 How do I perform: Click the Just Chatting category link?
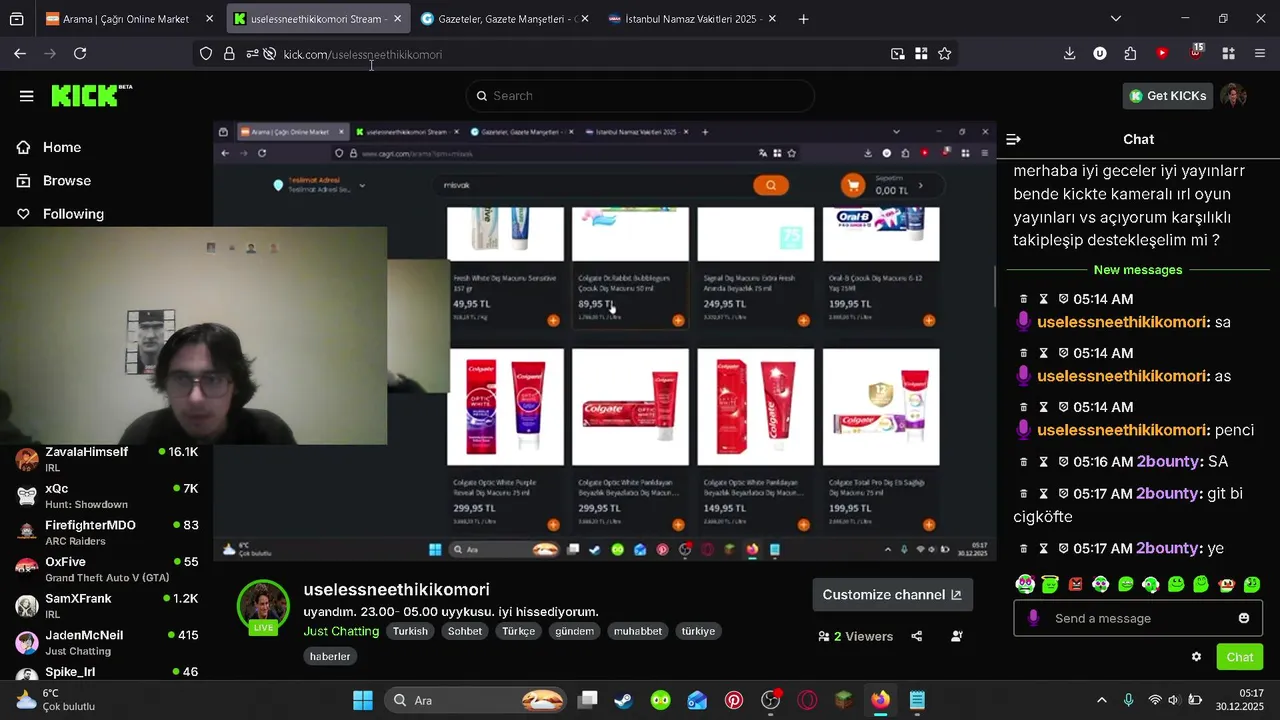pos(341,631)
